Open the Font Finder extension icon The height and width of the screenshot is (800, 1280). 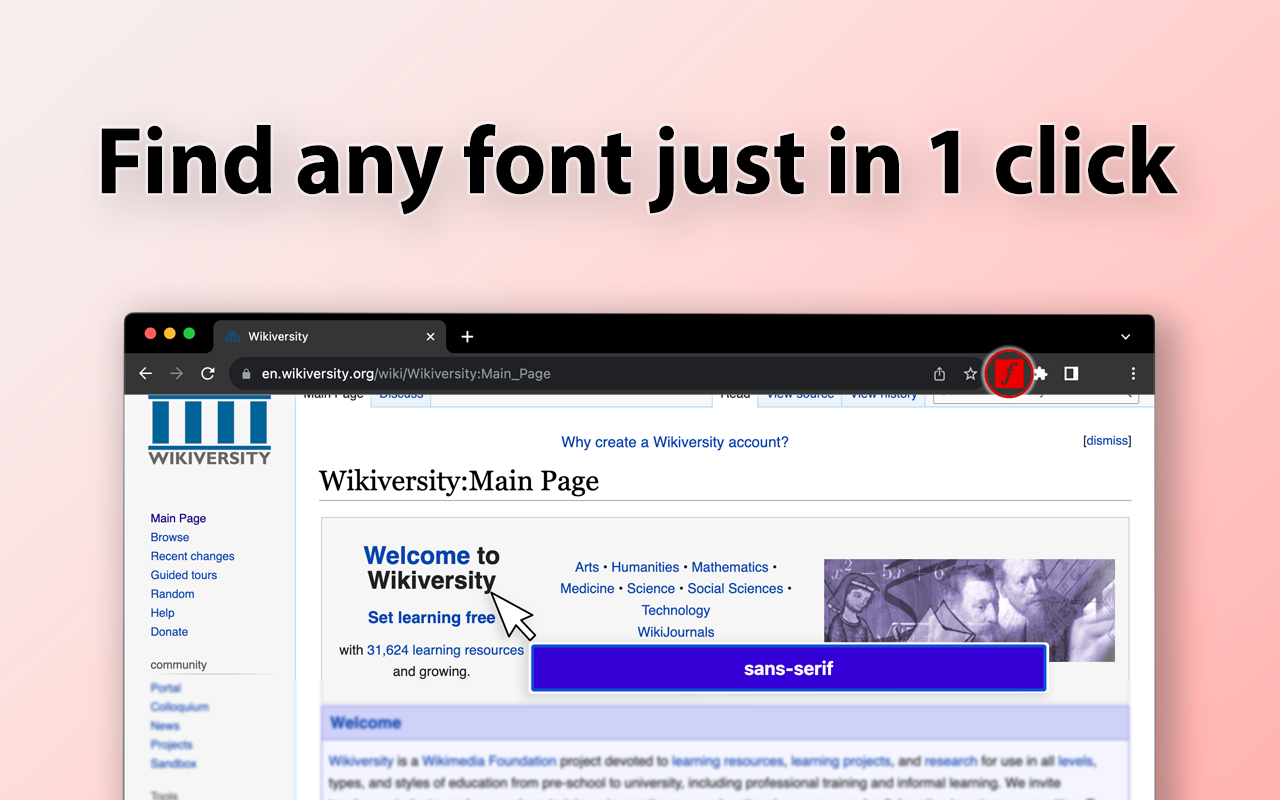tap(1008, 373)
